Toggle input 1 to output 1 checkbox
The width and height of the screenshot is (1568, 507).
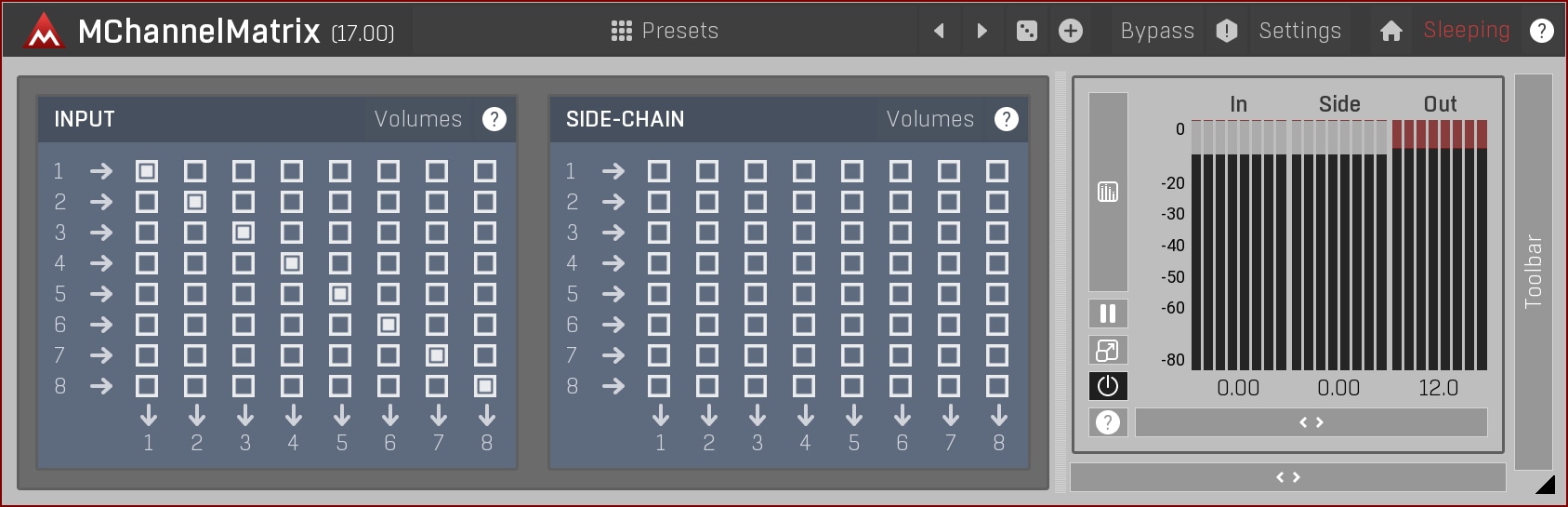click(x=147, y=171)
